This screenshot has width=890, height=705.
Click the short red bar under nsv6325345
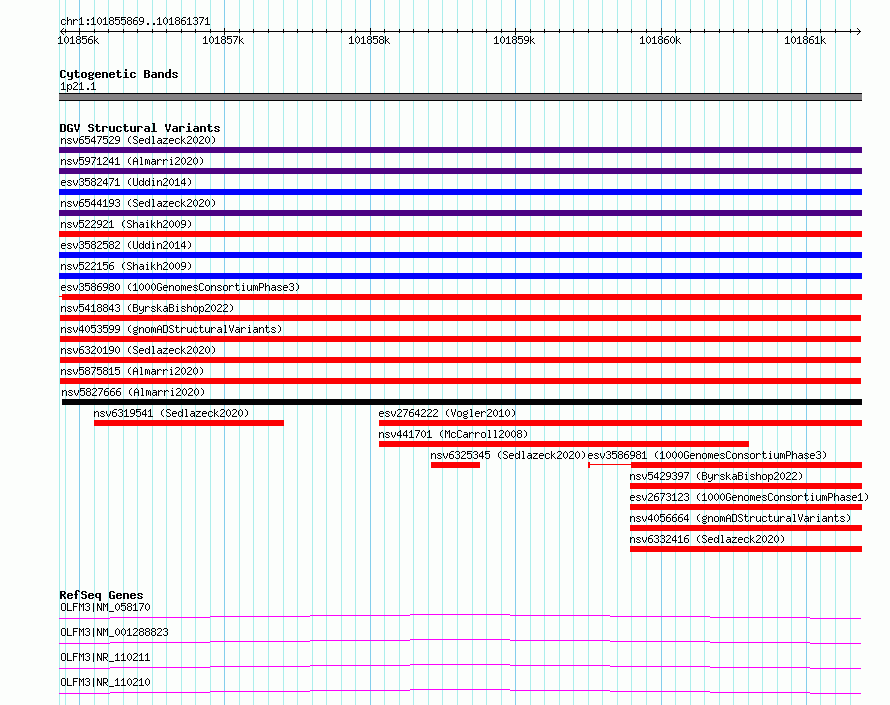(x=455, y=465)
